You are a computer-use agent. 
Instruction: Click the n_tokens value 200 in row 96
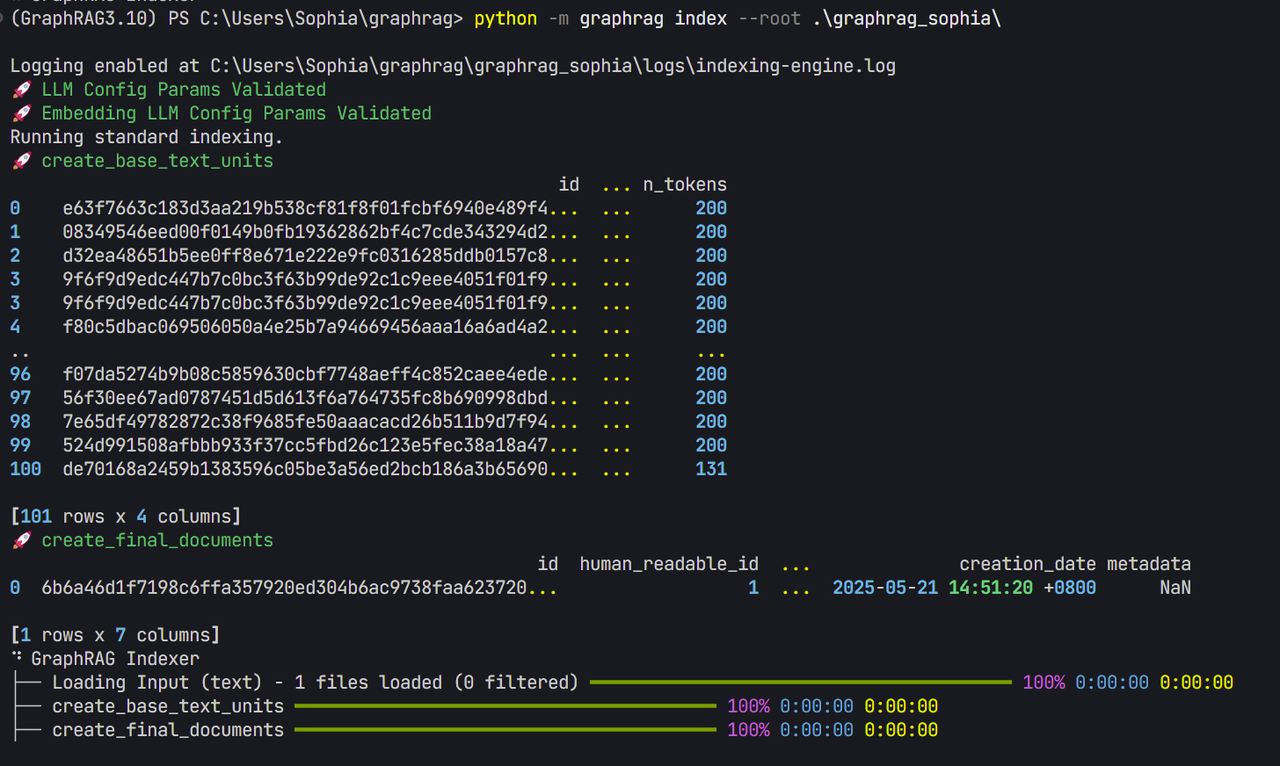click(711, 374)
